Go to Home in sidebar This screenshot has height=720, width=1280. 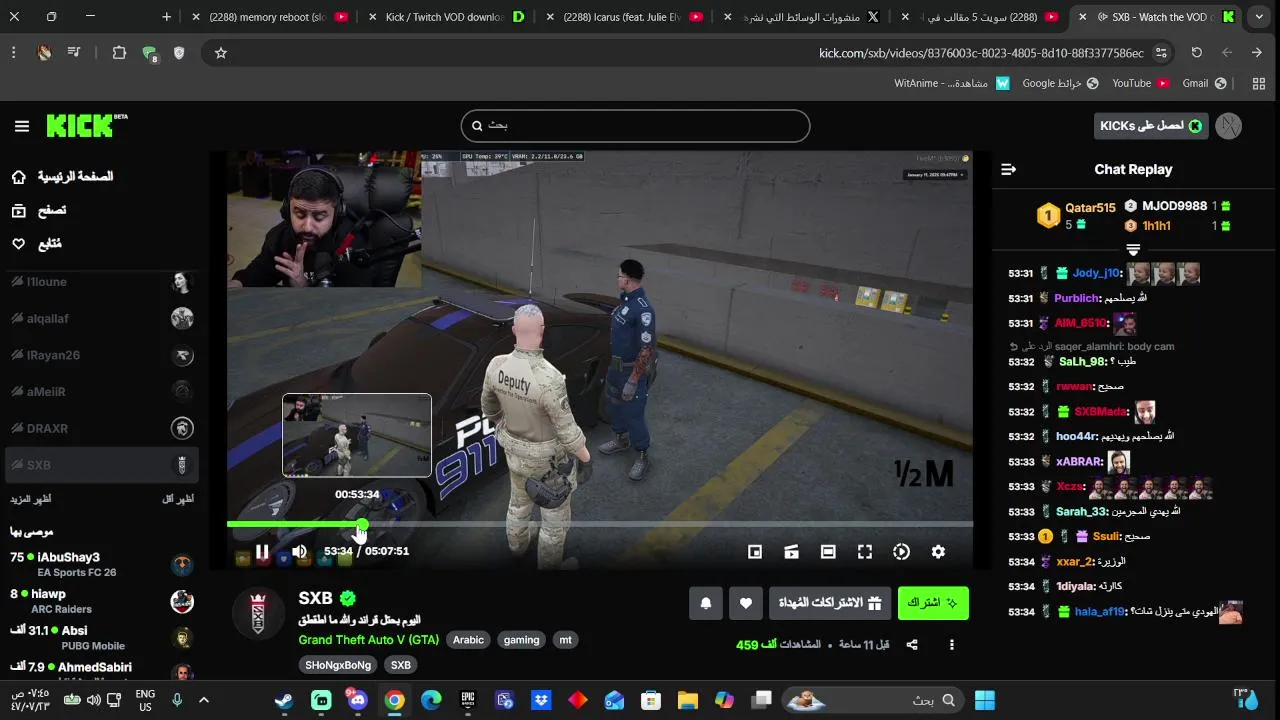[x=62, y=177]
